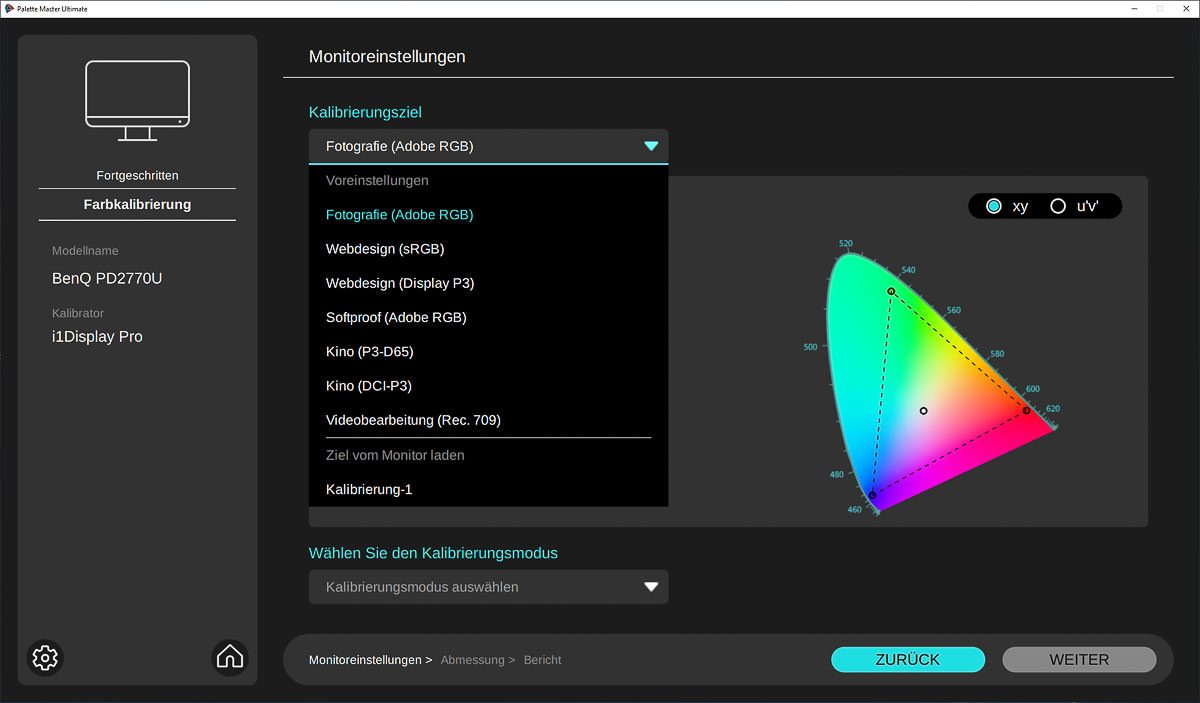
Task: Select the u'v' chromaticity radio button
Action: pyautogui.click(x=1058, y=206)
